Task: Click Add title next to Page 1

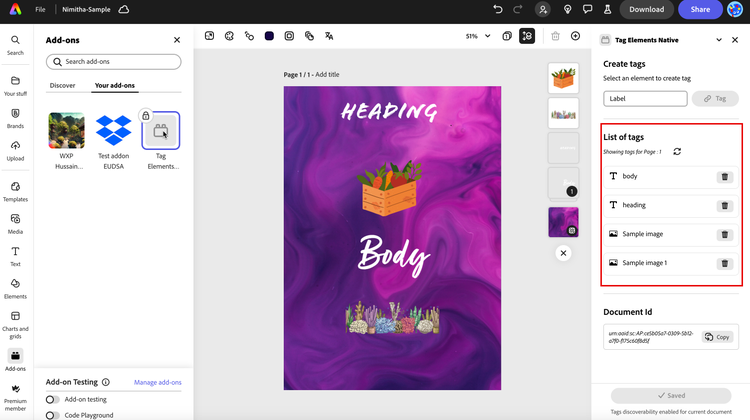Action: coord(327,75)
